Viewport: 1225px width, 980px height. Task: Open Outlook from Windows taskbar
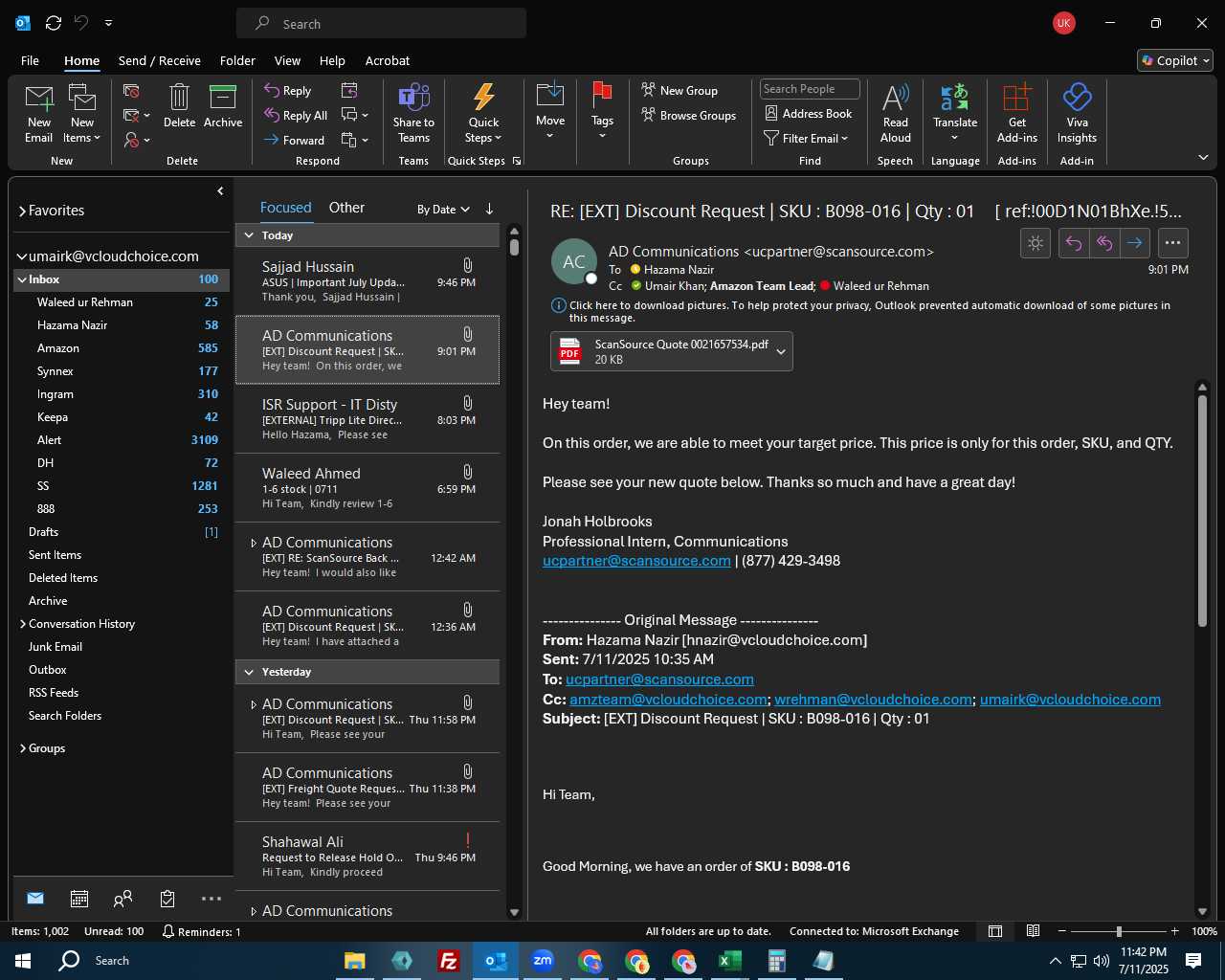tap(496, 961)
